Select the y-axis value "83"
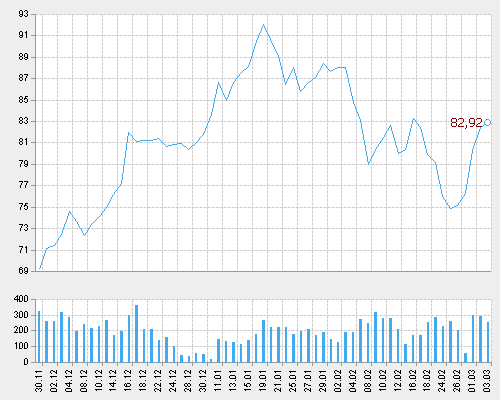 [x=24, y=121]
